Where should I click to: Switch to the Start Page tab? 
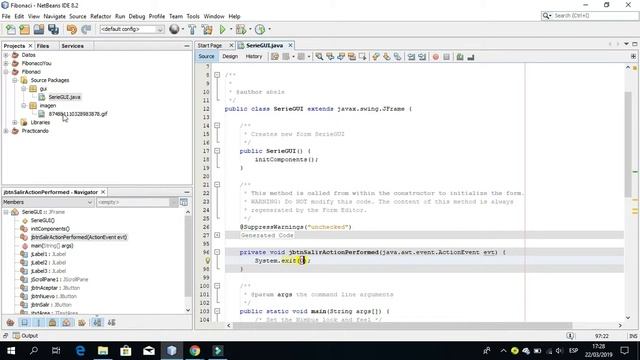pyautogui.click(x=210, y=45)
